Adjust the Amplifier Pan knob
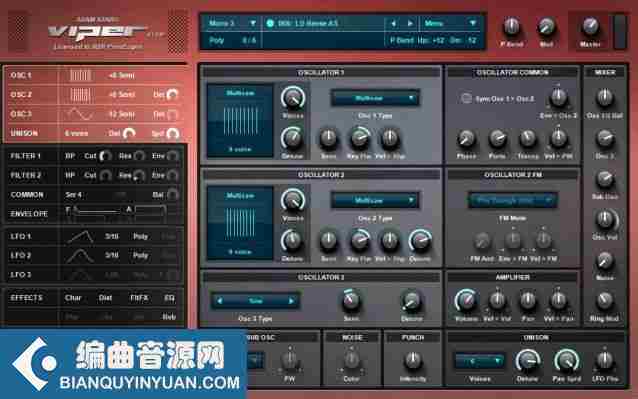Viewport: 638px width, 399px height. point(528,301)
